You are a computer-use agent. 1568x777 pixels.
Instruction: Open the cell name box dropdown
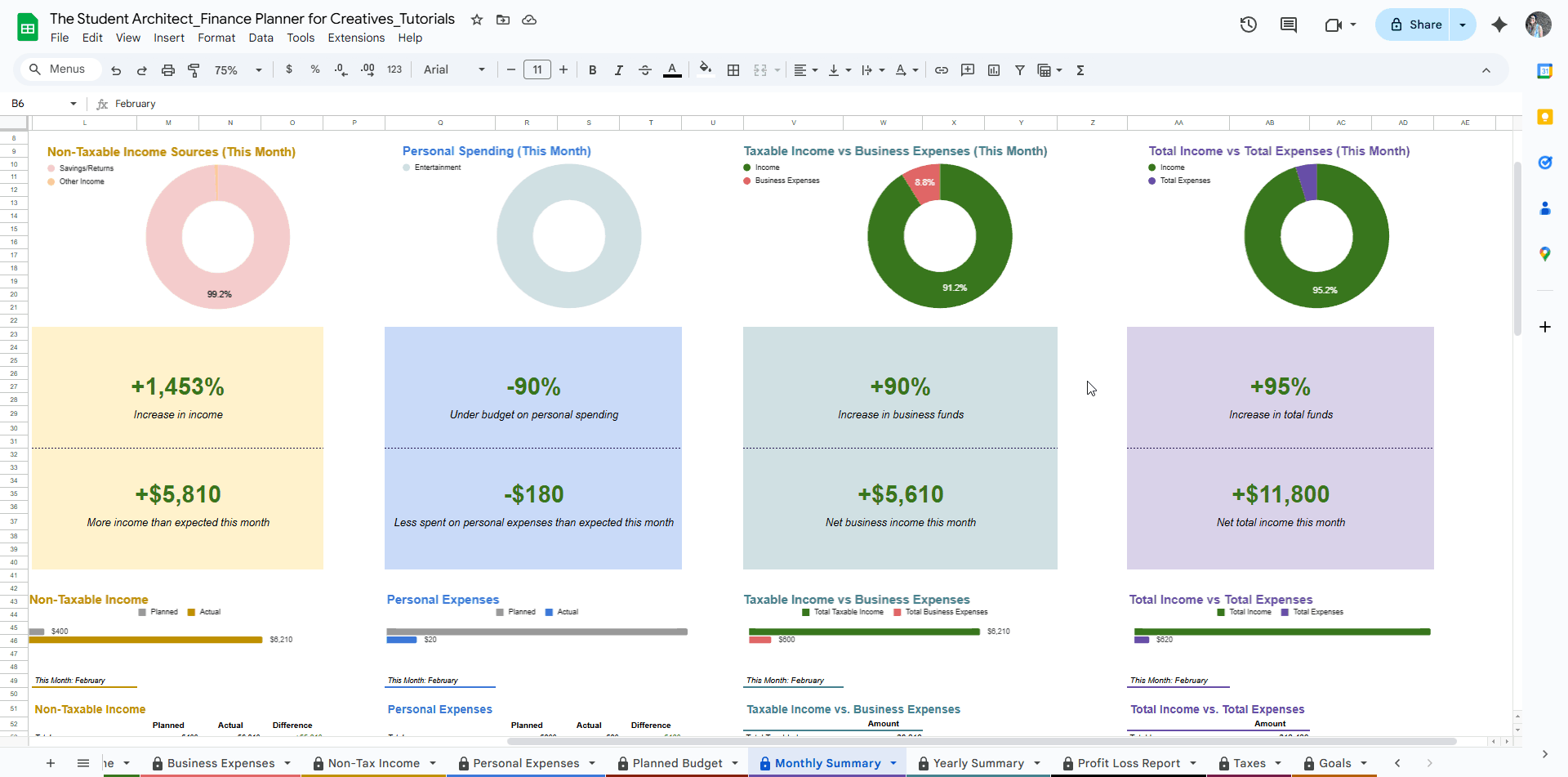coord(73,104)
